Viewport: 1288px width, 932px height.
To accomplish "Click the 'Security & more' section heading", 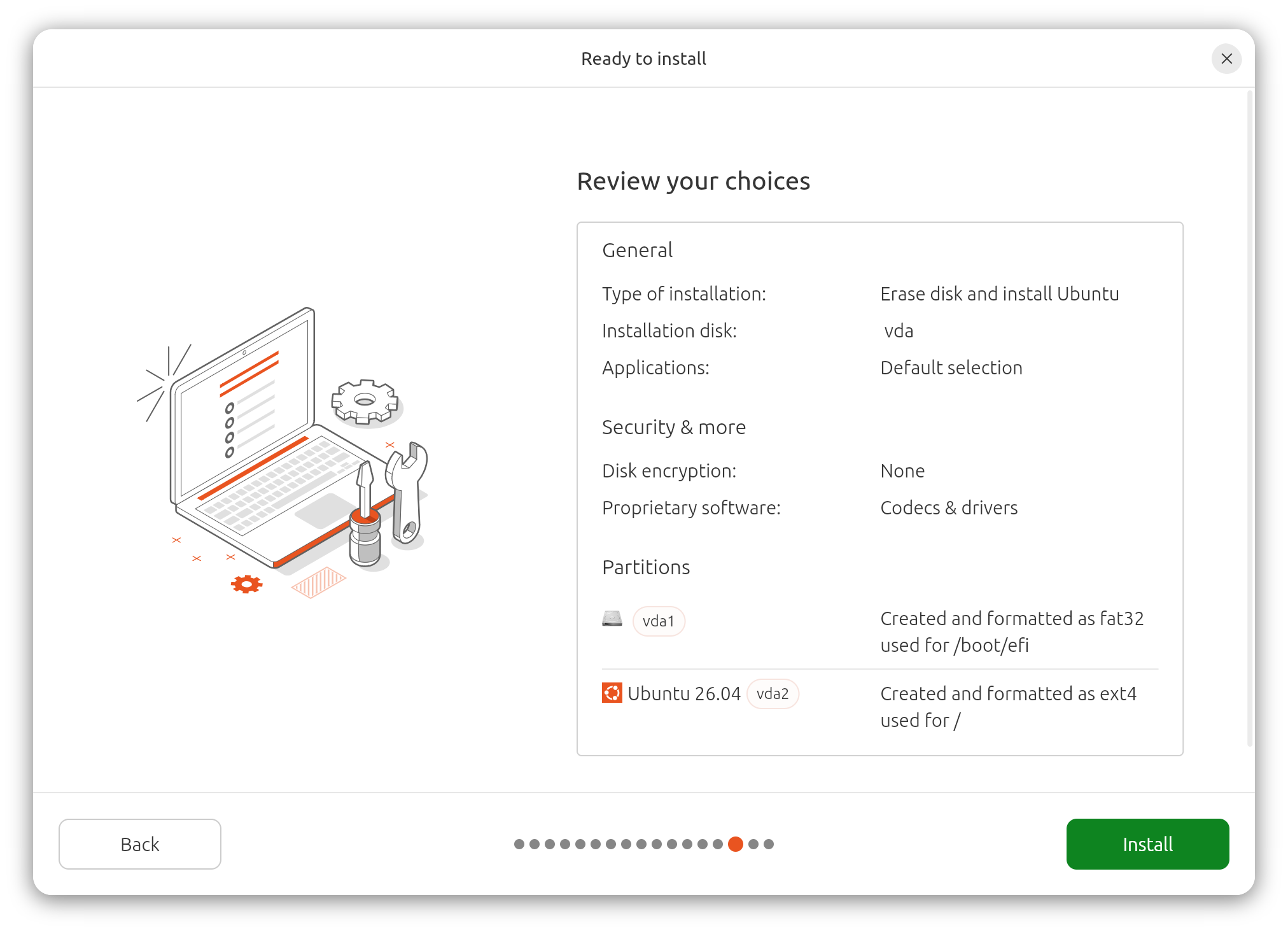I will point(674,427).
